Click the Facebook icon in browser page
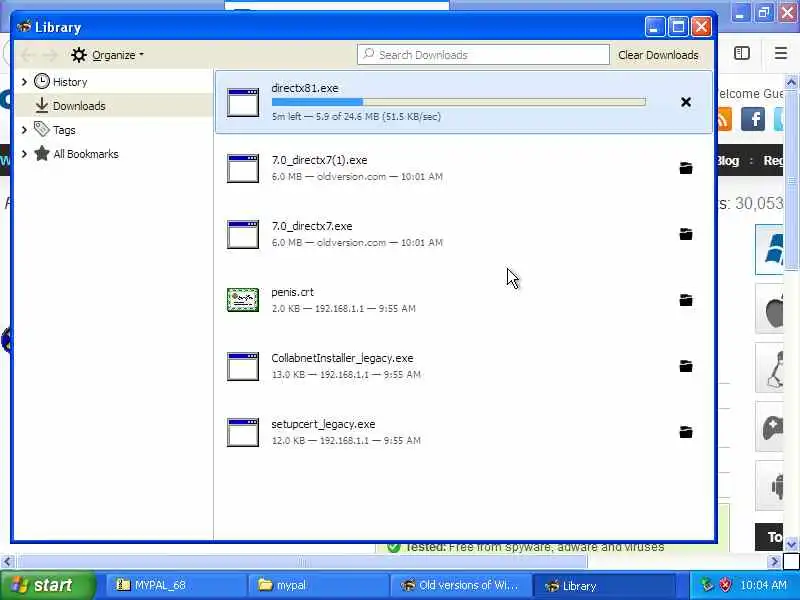This screenshot has width=800, height=600. 753,119
